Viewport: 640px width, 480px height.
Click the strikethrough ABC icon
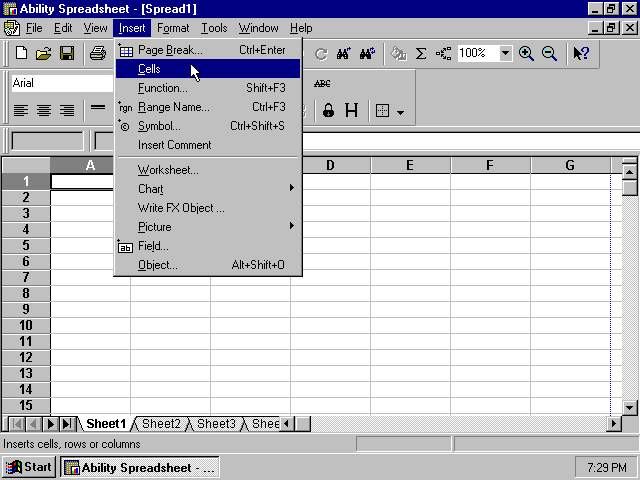(x=322, y=84)
